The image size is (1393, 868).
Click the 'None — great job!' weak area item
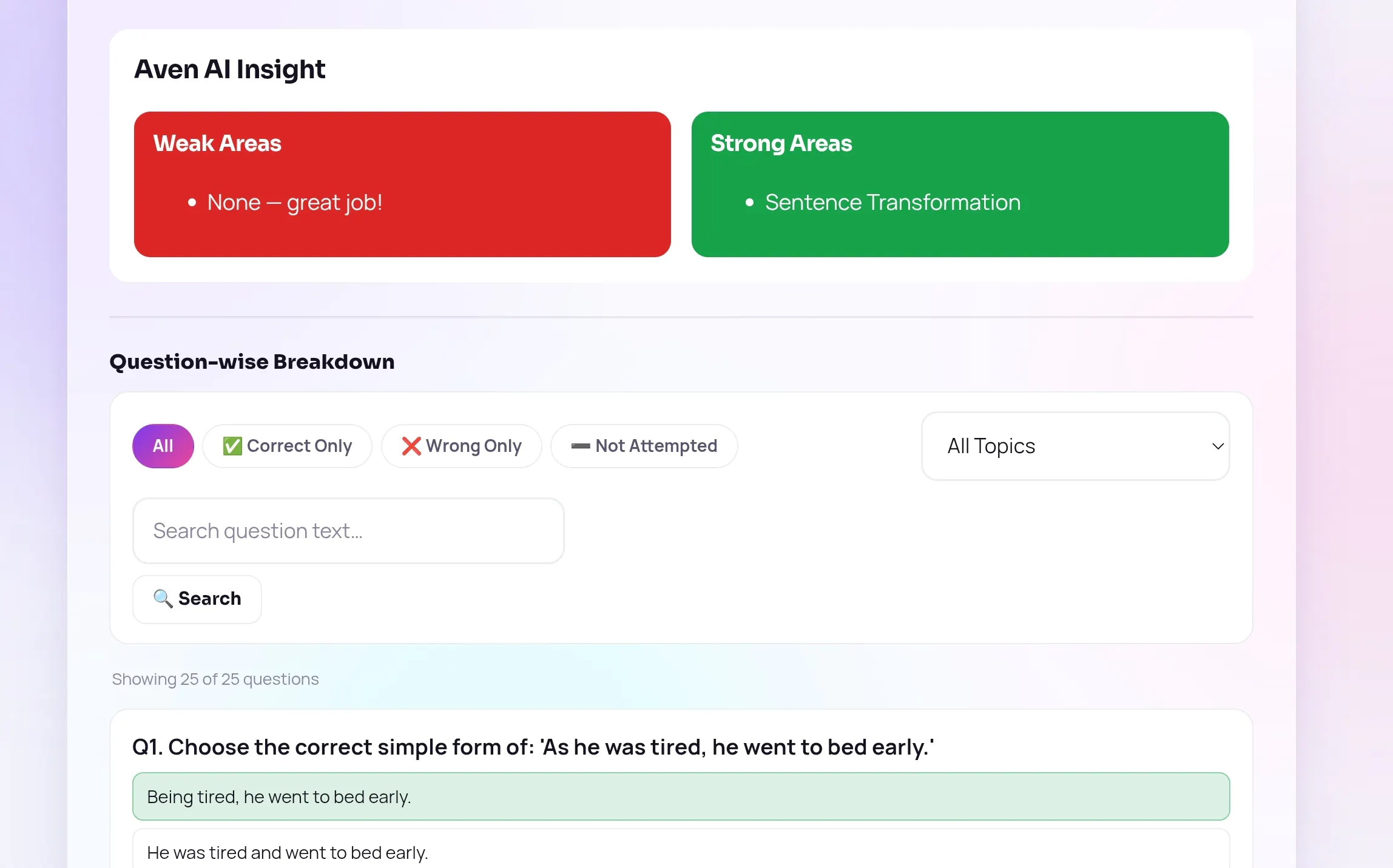295,203
